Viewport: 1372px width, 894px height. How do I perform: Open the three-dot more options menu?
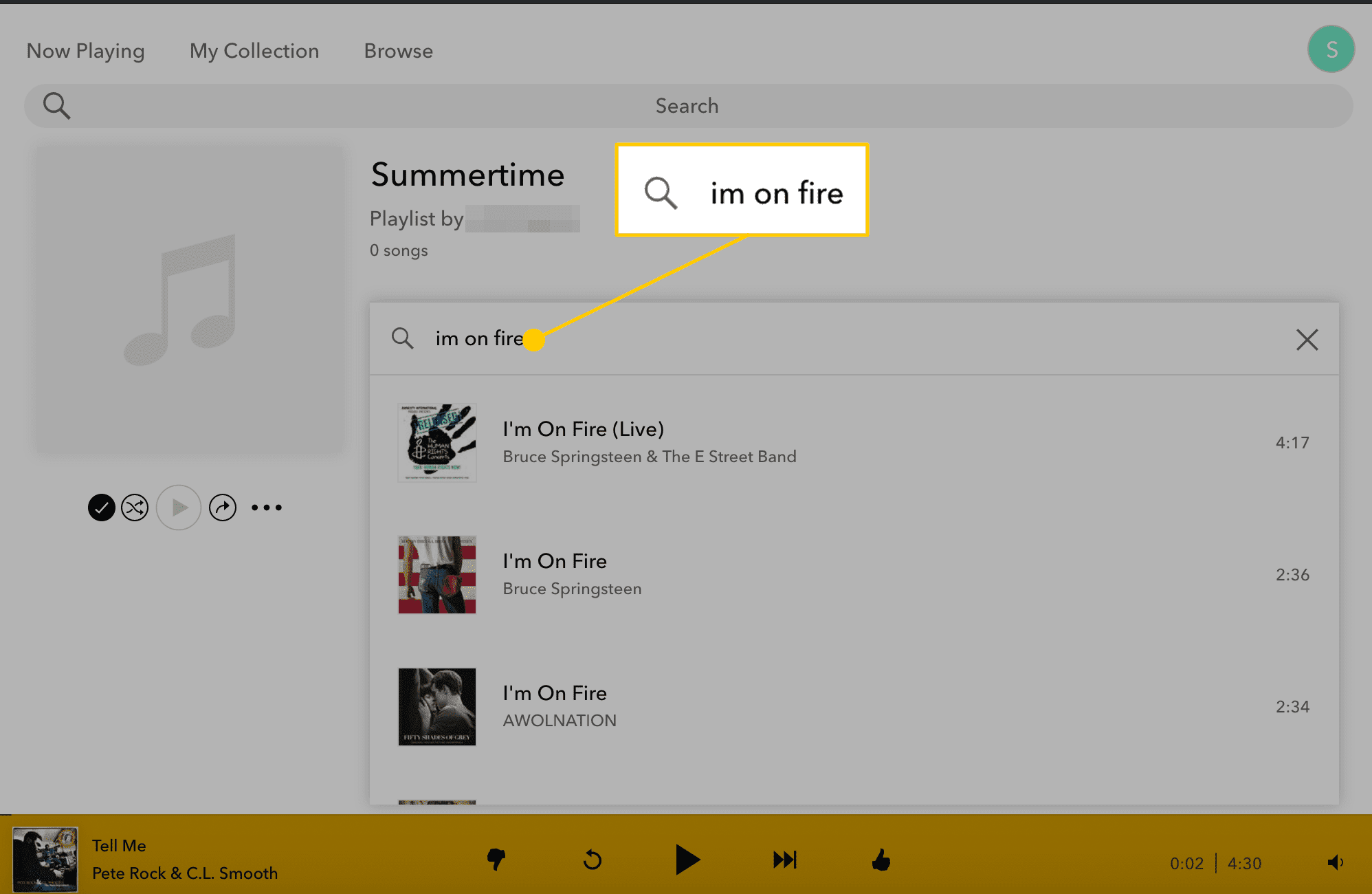coord(267,508)
